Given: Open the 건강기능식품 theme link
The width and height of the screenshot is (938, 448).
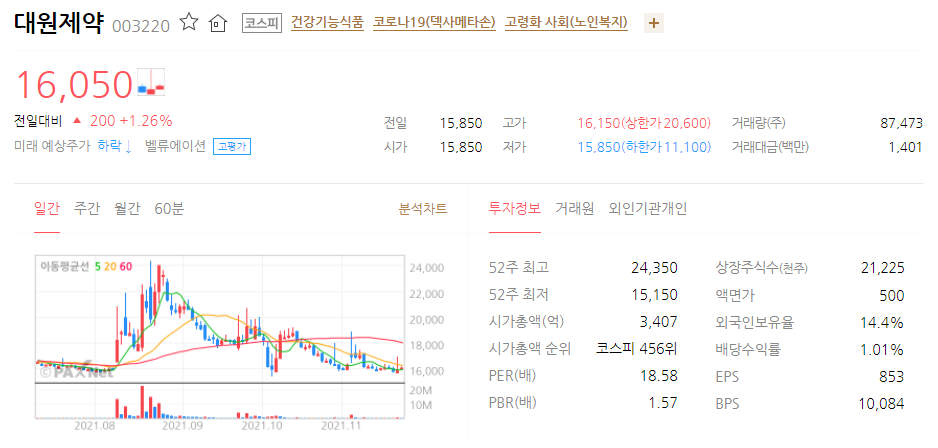Looking at the screenshot, I should pos(327,23).
